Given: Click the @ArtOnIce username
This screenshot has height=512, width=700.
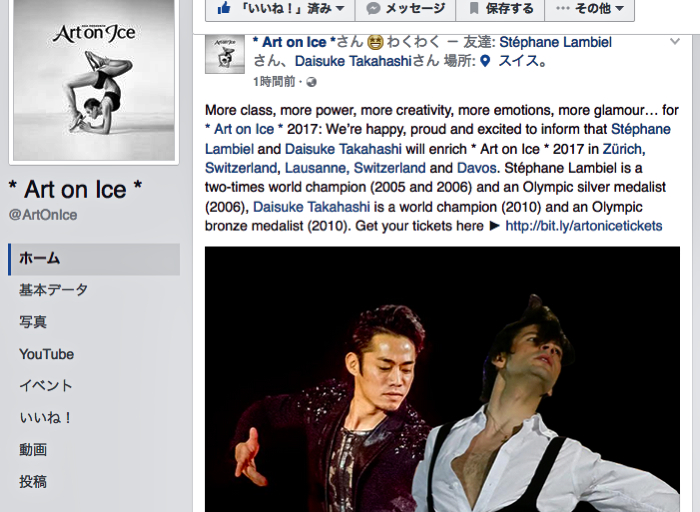Looking at the screenshot, I should [43, 215].
